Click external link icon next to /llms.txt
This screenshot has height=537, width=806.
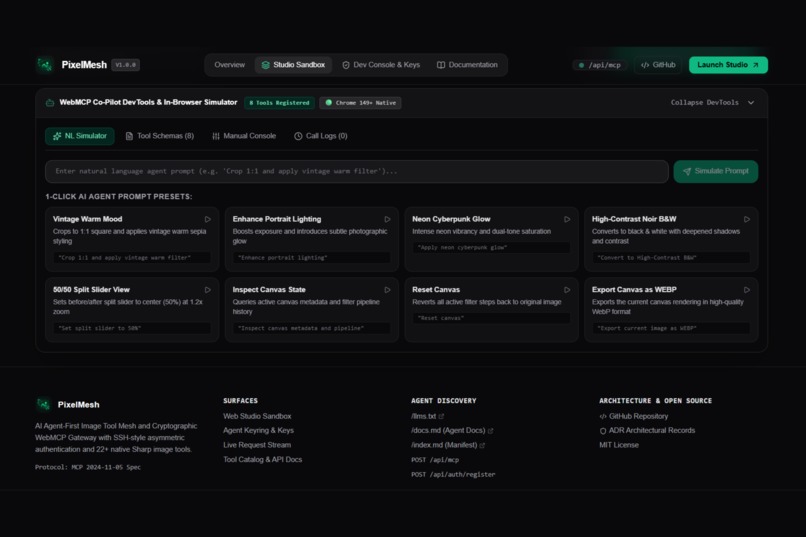[441, 416]
